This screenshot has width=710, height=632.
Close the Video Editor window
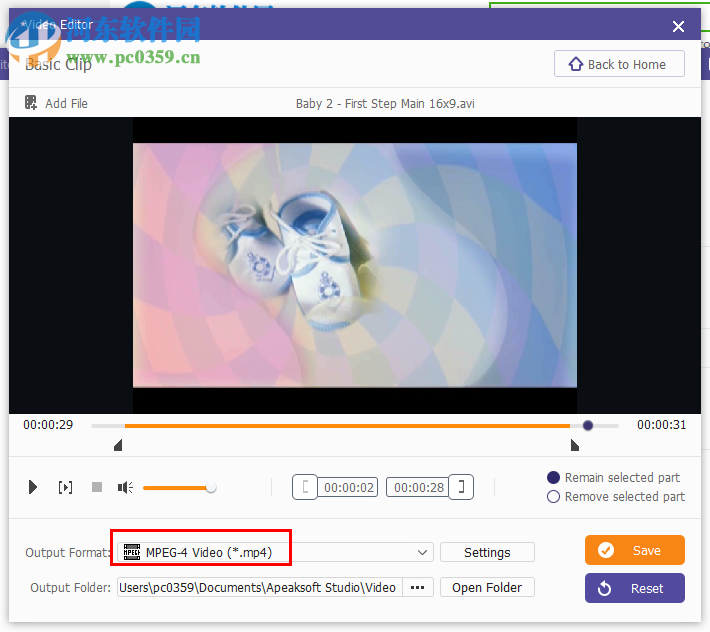pyautogui.click(x=678, y=26)
